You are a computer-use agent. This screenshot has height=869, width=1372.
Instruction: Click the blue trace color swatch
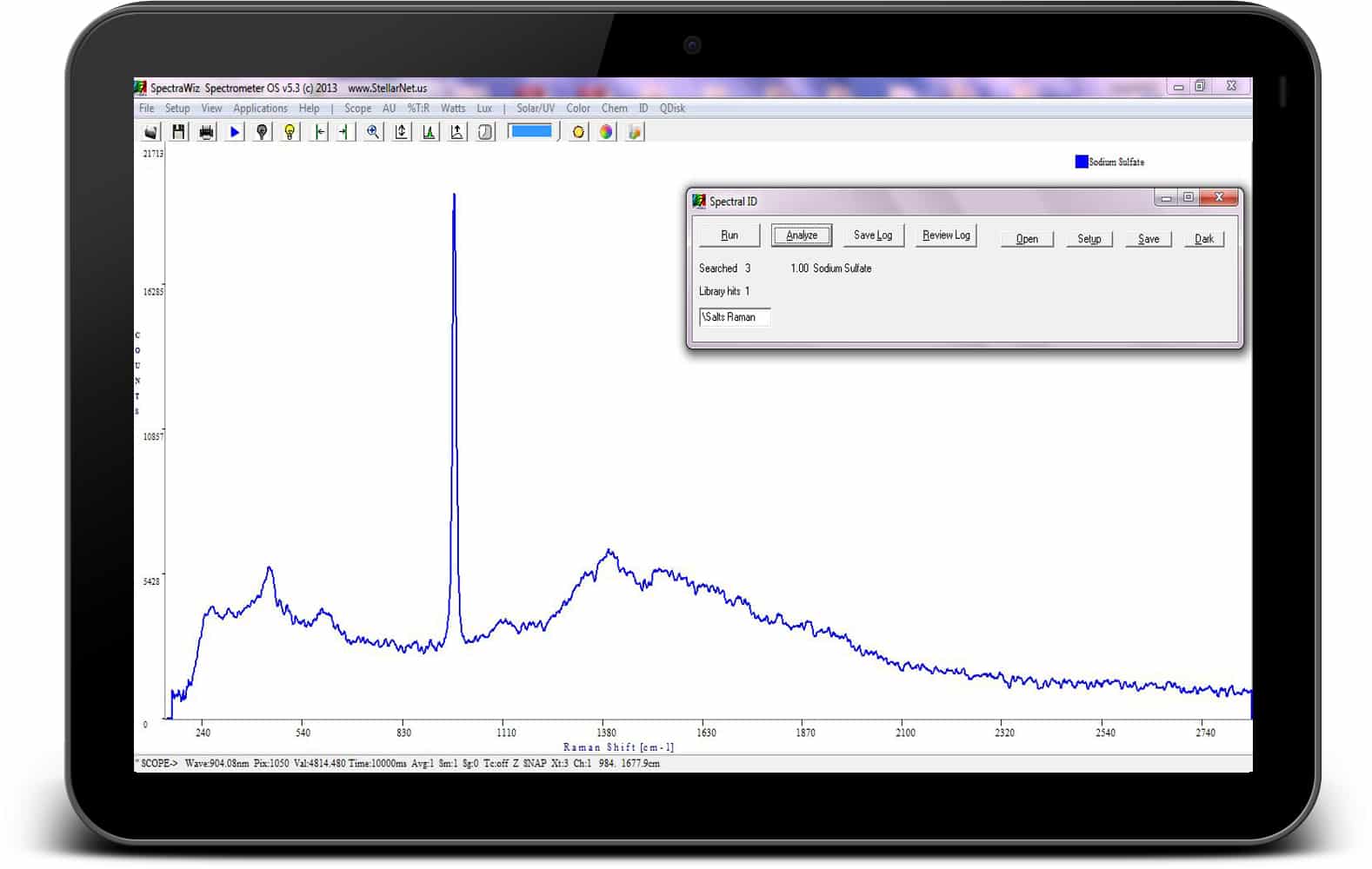point(530,131)
